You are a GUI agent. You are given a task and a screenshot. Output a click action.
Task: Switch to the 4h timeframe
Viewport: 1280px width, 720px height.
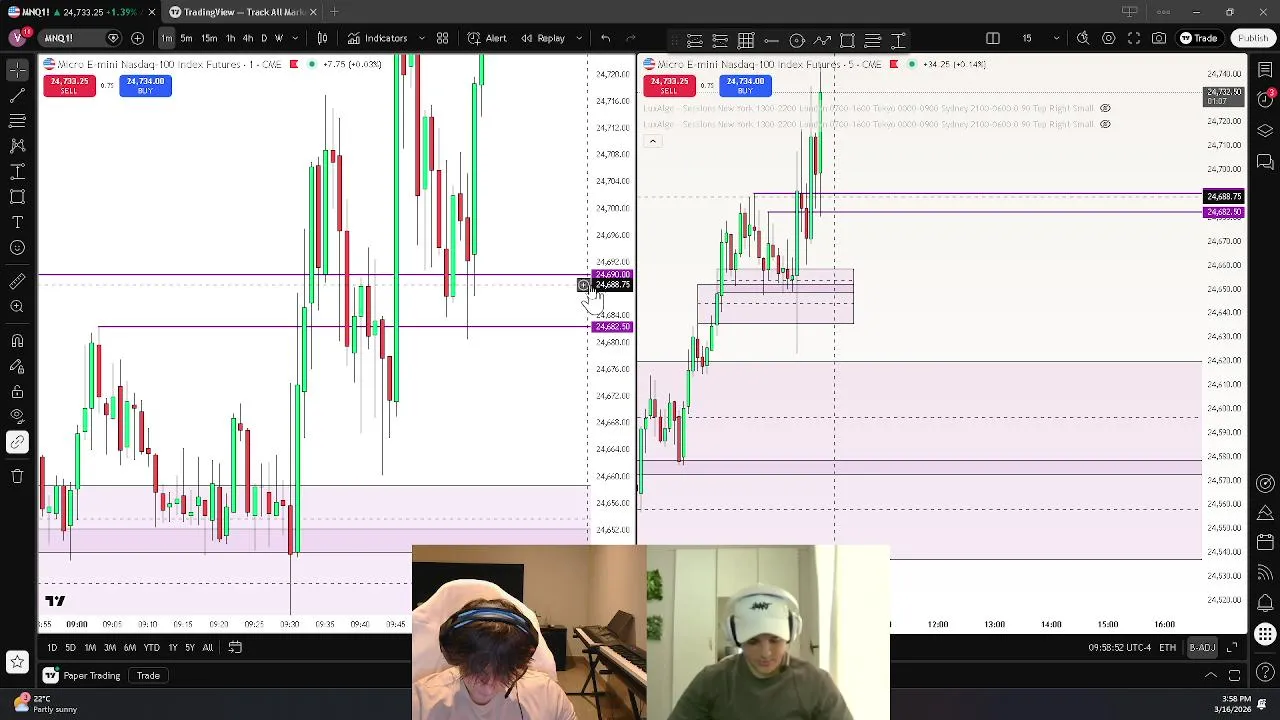(x=248, y=38)
